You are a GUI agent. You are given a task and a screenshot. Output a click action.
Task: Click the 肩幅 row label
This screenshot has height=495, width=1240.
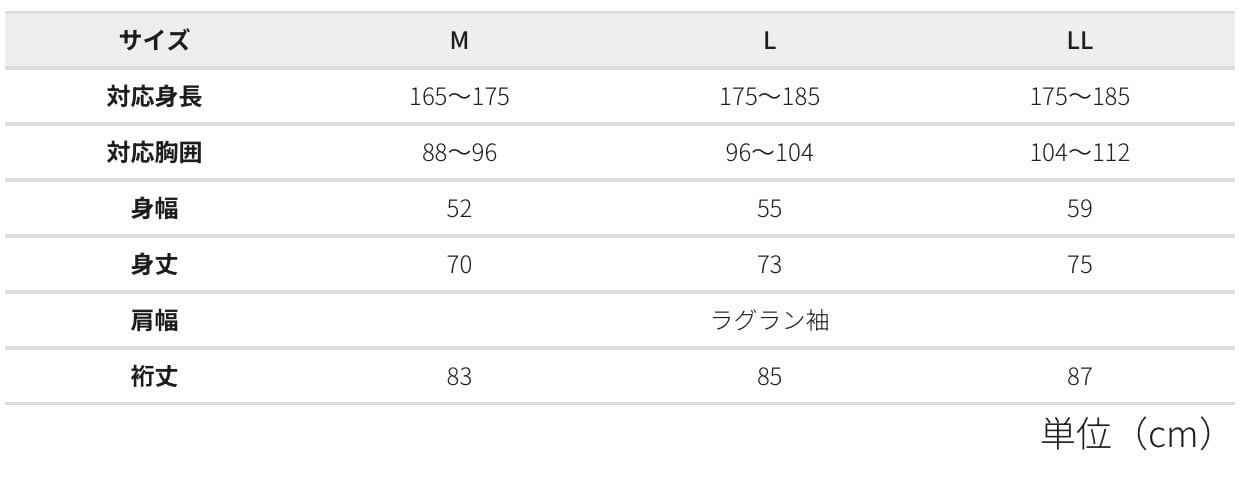coord(154,321)
